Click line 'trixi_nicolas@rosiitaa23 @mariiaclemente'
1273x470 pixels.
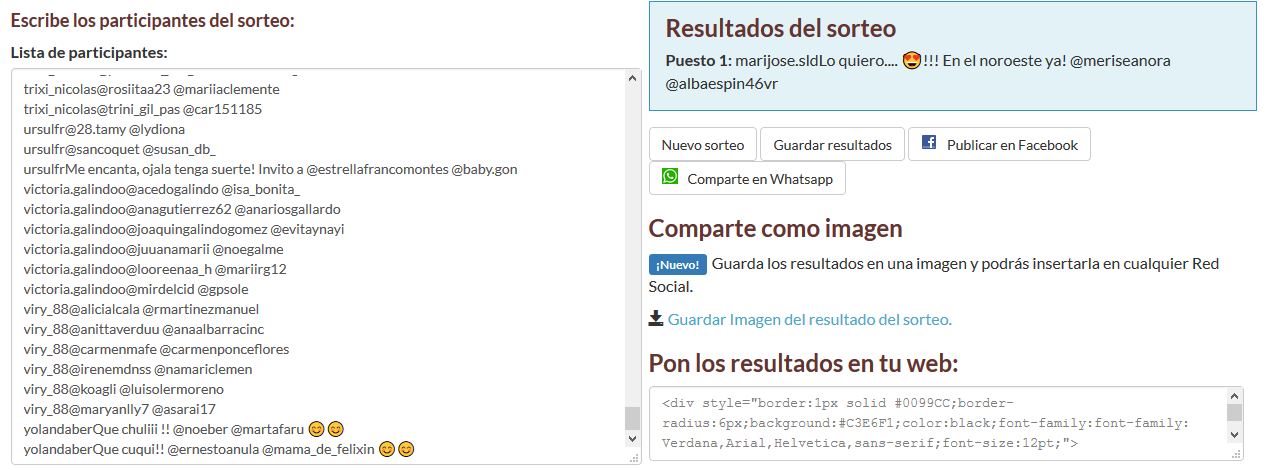tap(151, 89)
